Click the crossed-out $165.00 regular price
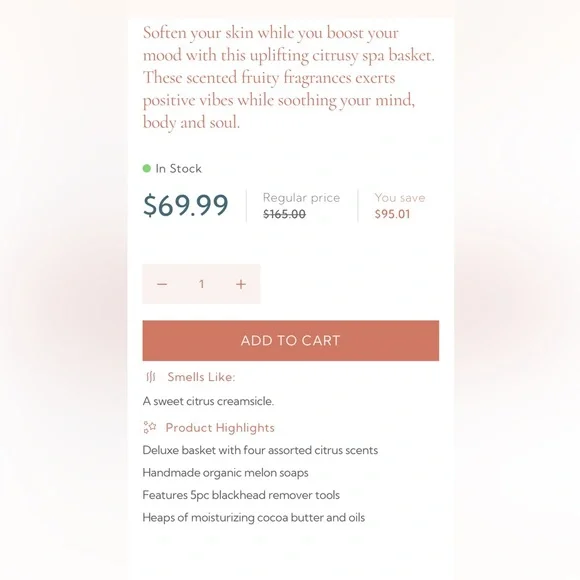This screenshot has height=580, width=580. click(284, 214)
